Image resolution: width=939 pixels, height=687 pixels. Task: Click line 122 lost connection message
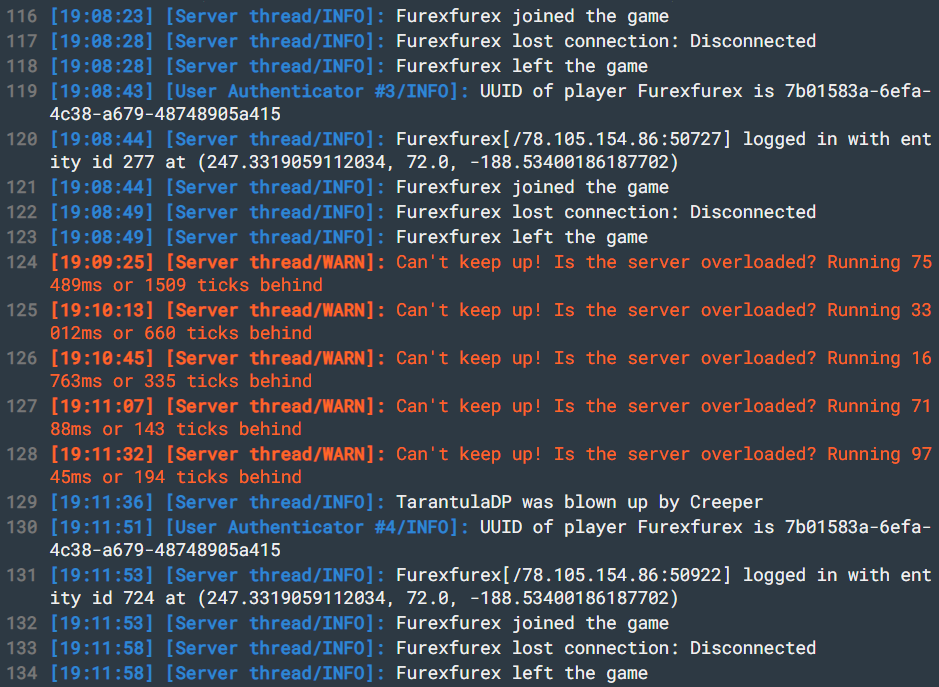(605, 212)
